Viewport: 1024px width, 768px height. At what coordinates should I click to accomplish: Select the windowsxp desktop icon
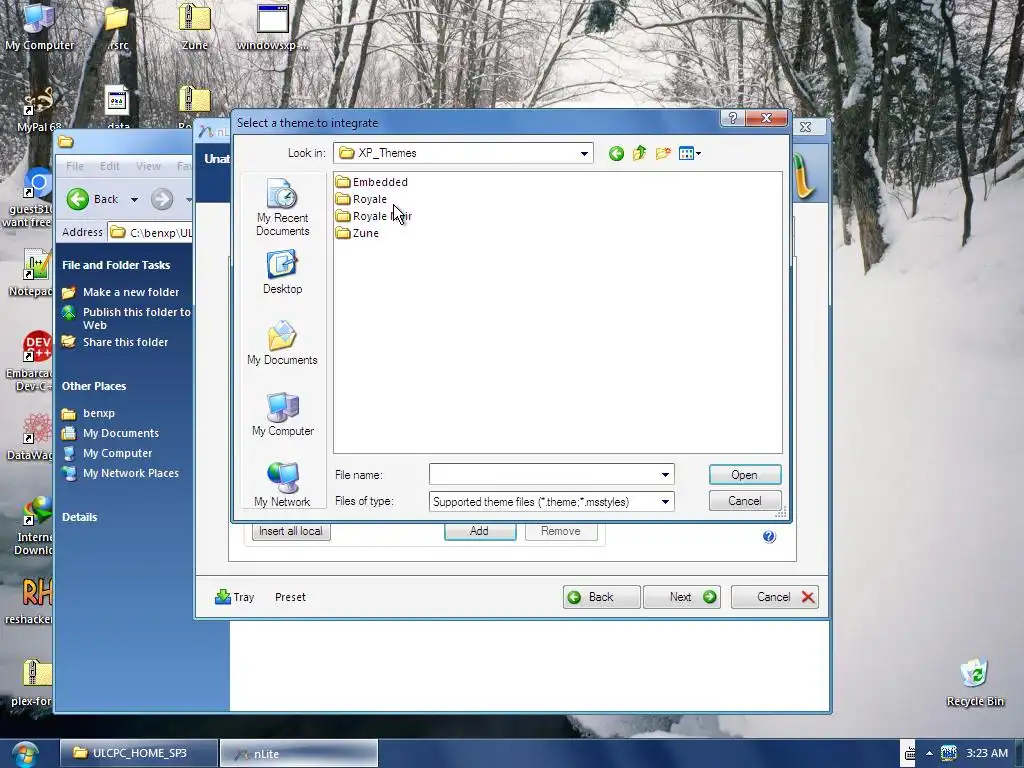click(272, 28)
